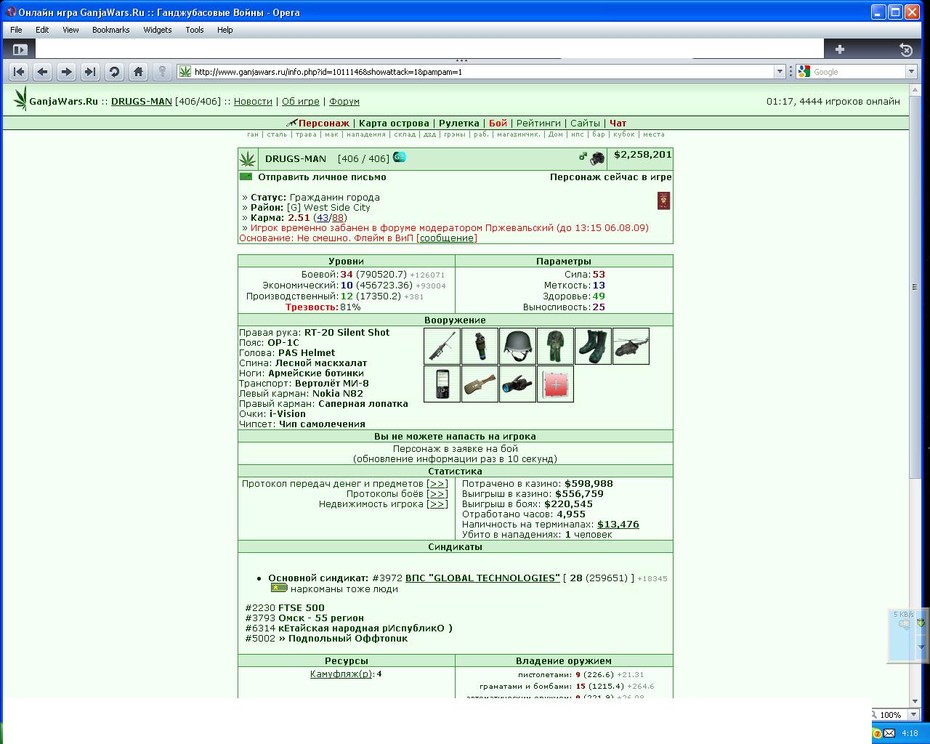Open the Help menu
The image size is (930, 744).
(225, 30)
